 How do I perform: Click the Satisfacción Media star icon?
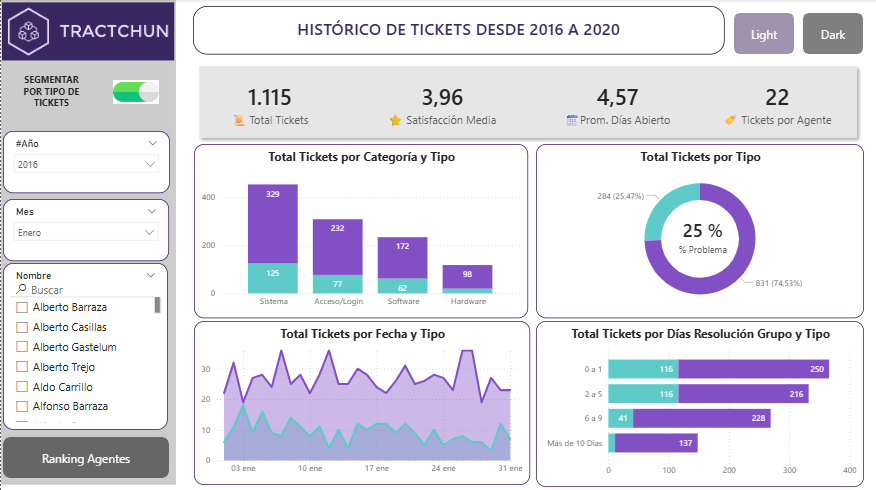[396, 120]
